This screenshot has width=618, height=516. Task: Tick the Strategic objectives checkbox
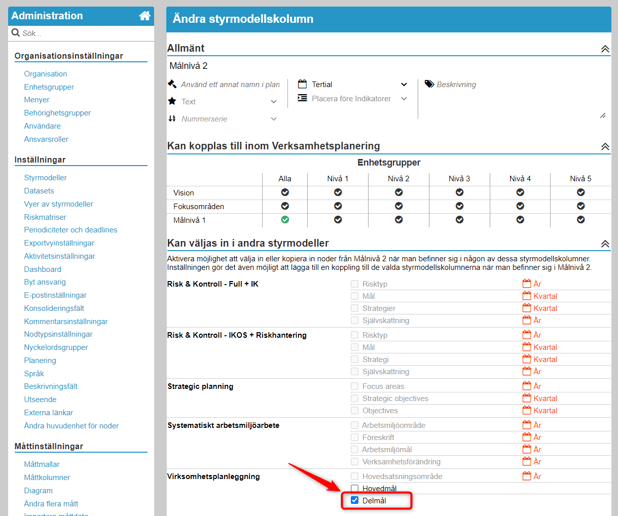(x=355, y=398)
